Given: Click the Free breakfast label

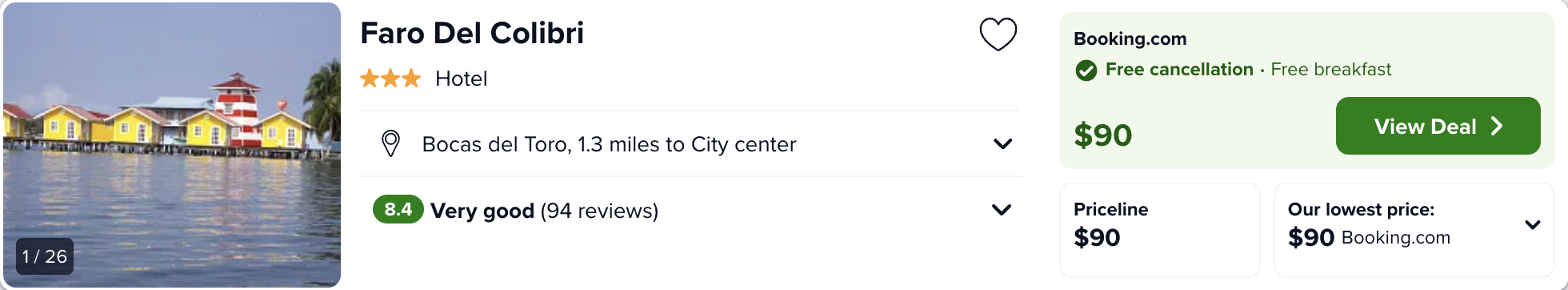Looking at the screenshot, I should (1331, 70).
